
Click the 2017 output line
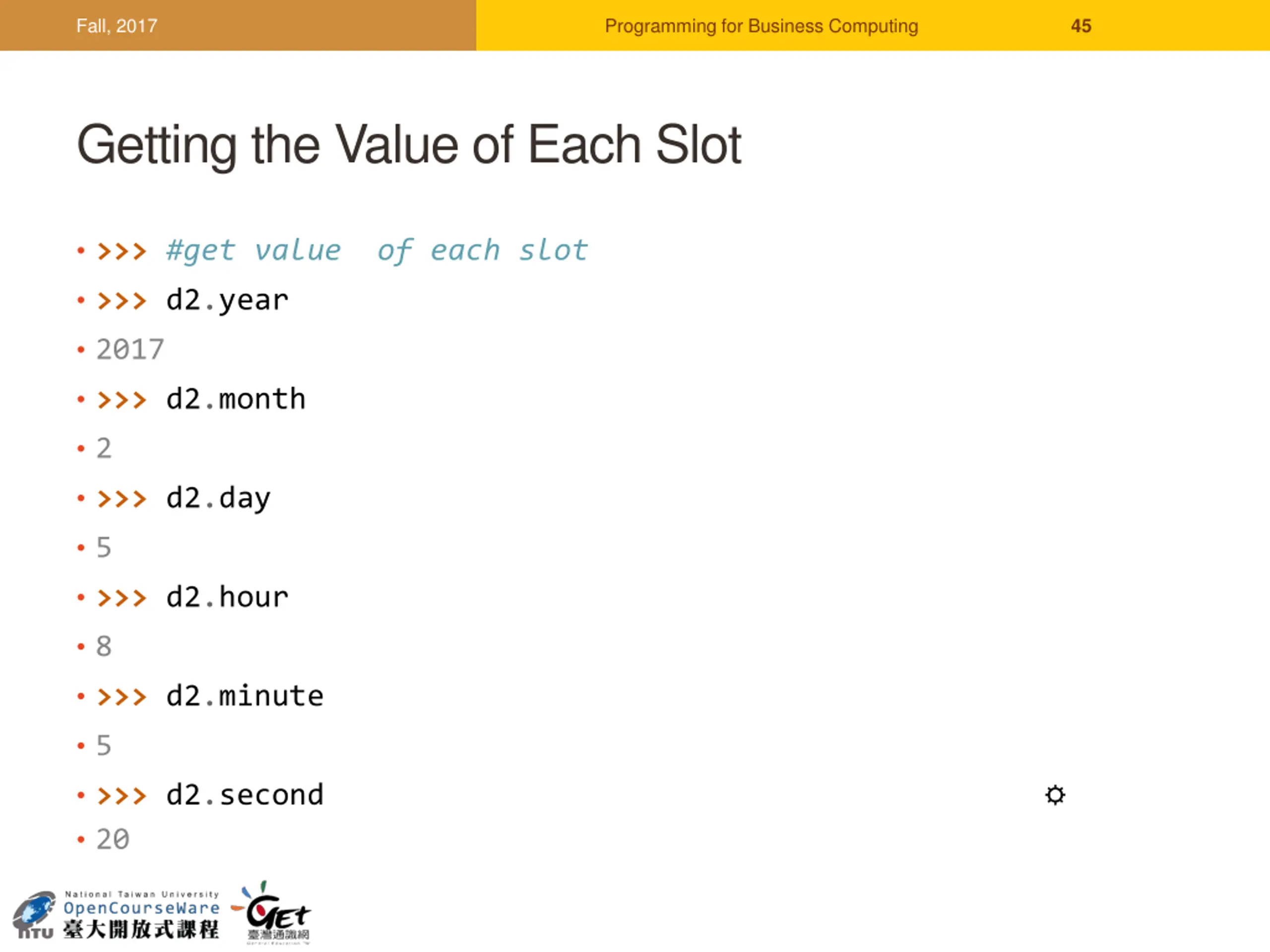(130, 350)
